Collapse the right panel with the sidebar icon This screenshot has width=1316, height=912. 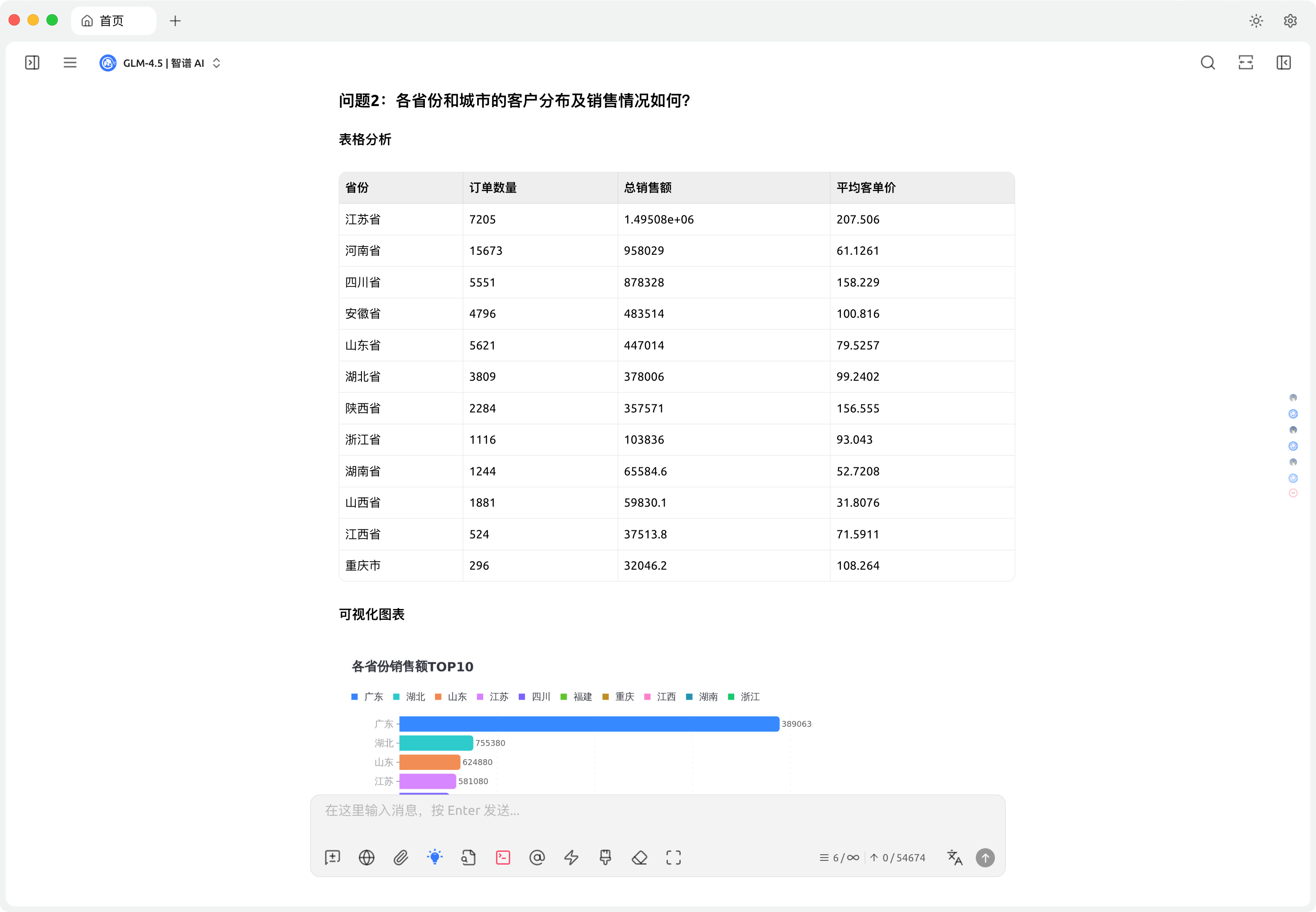click(x=1283, y=63)
